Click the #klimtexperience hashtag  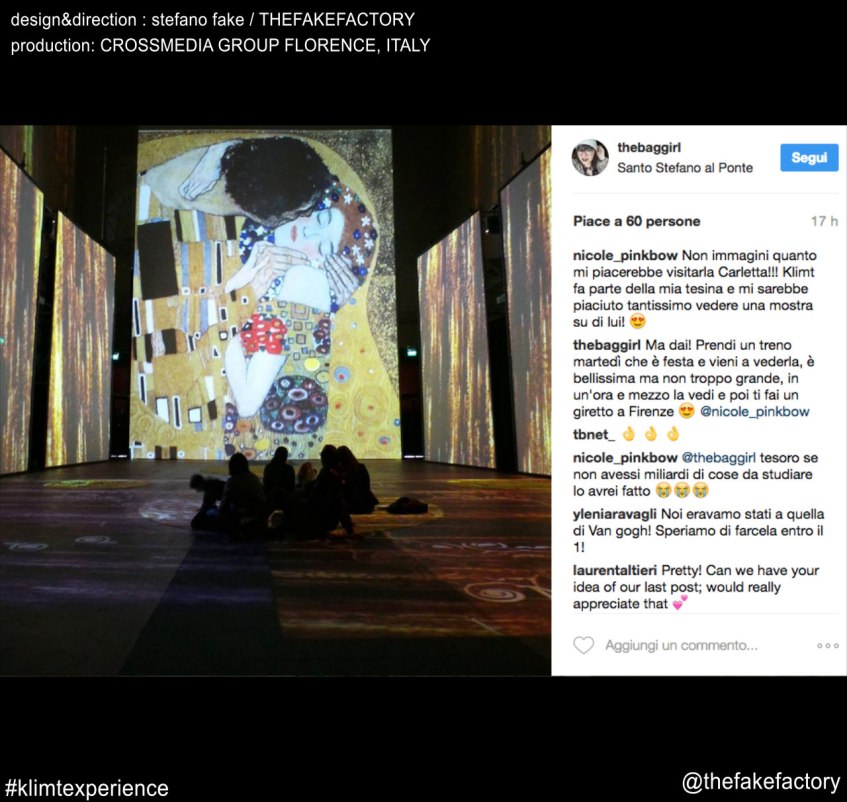[x=87, y=788]
